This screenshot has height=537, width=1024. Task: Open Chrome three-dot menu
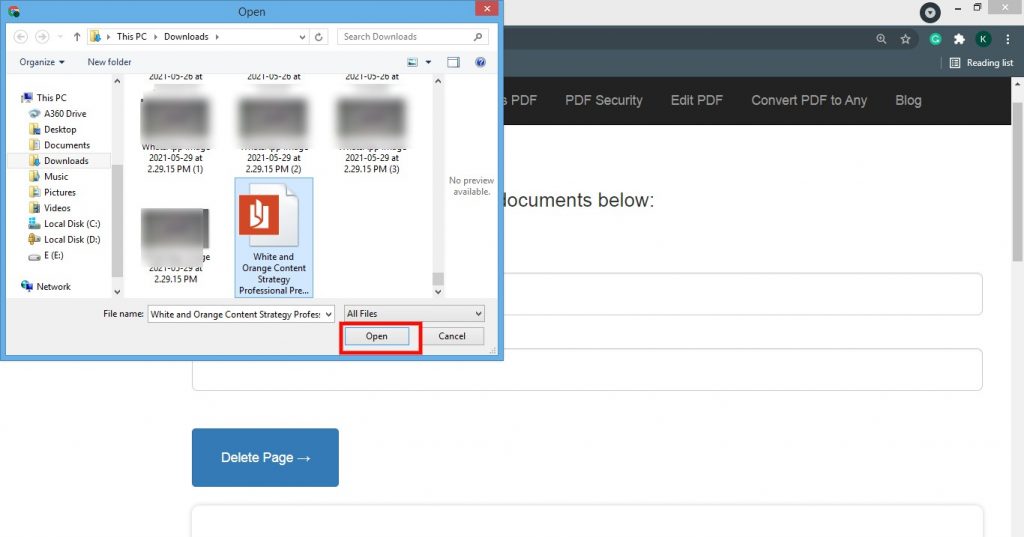pos(1008,39)
